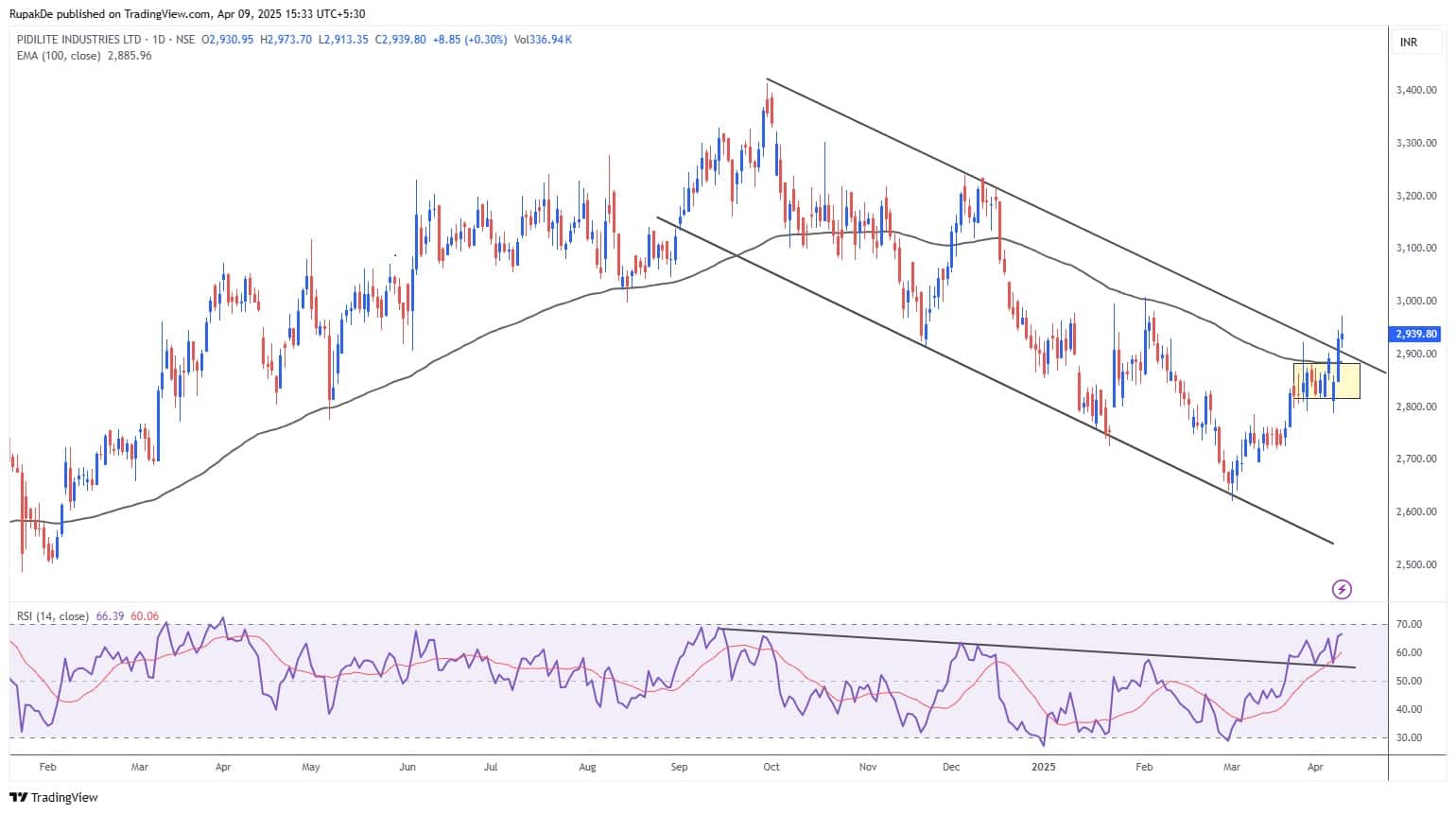Click the 2,900.00 price axis label
This screenshot has width=1456, height=814.
[x=1416, y=355]
